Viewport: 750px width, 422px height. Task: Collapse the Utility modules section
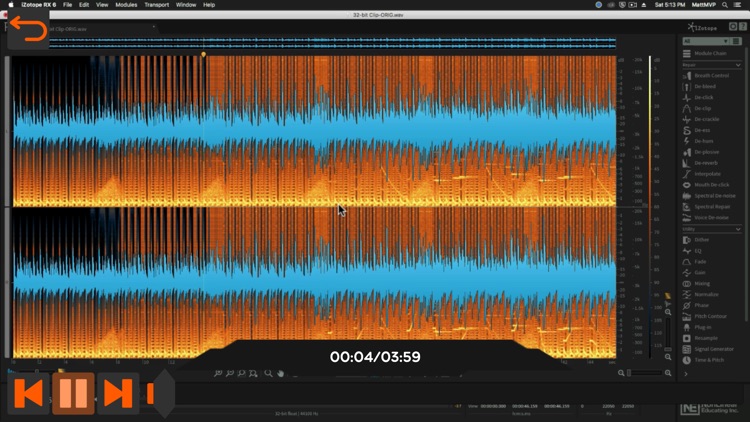pos(738,229)
